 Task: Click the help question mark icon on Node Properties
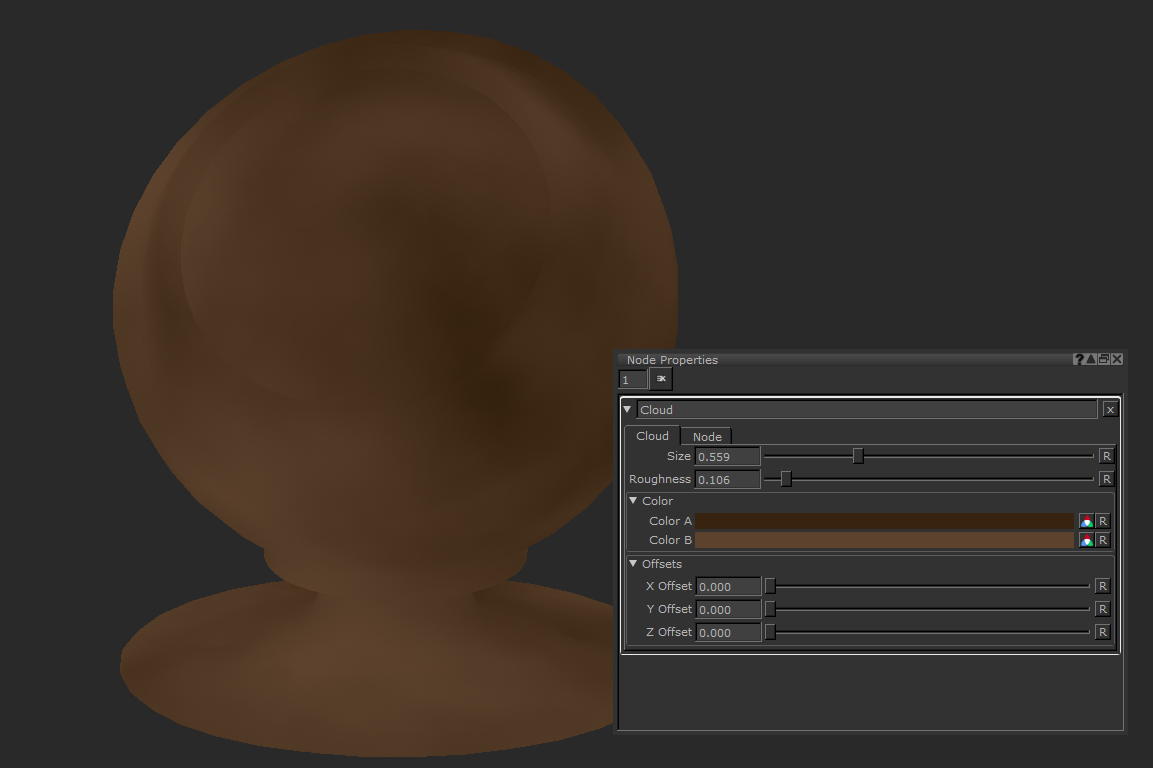[1078, 359]
